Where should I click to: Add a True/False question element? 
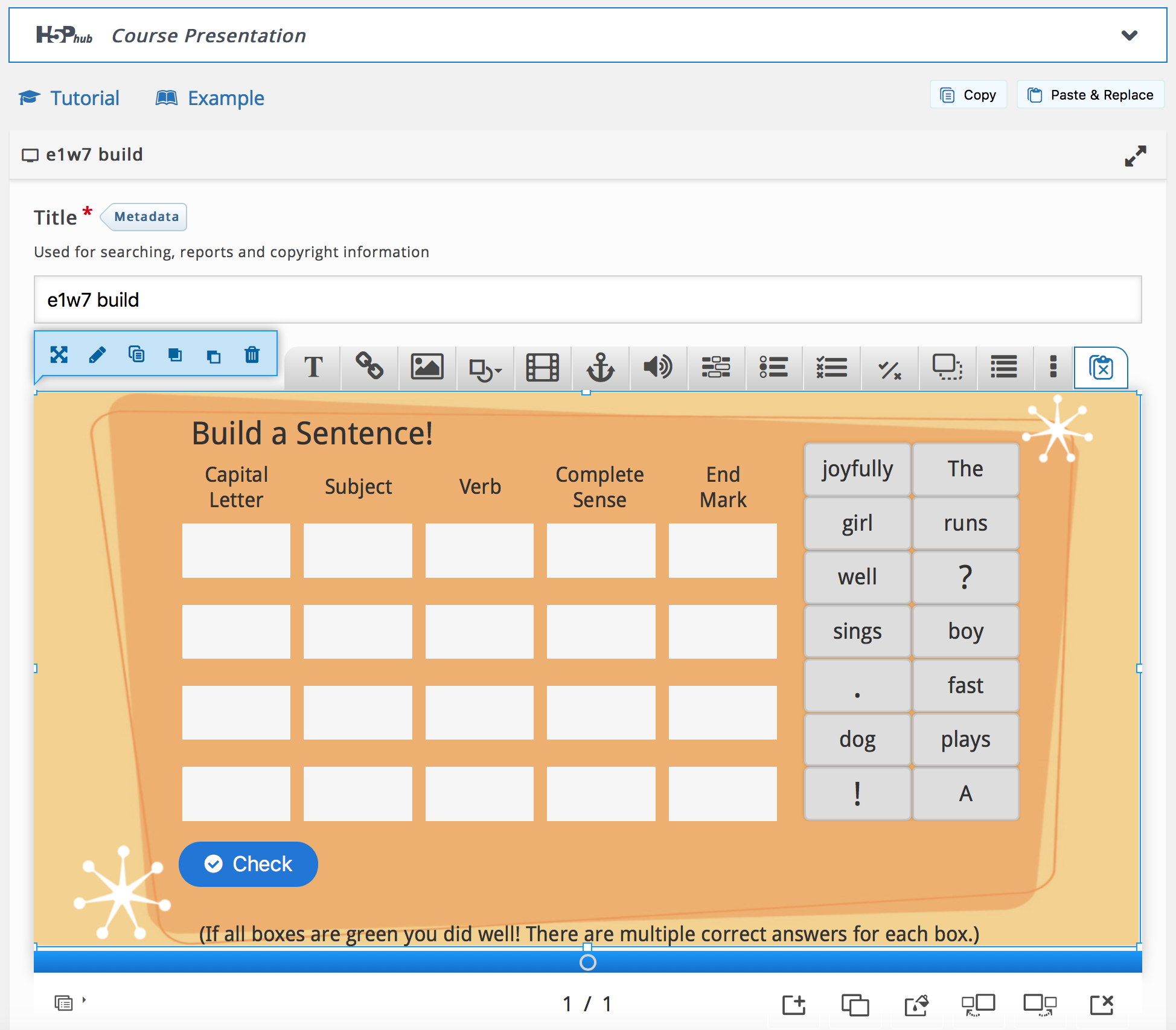pos(890,367)
